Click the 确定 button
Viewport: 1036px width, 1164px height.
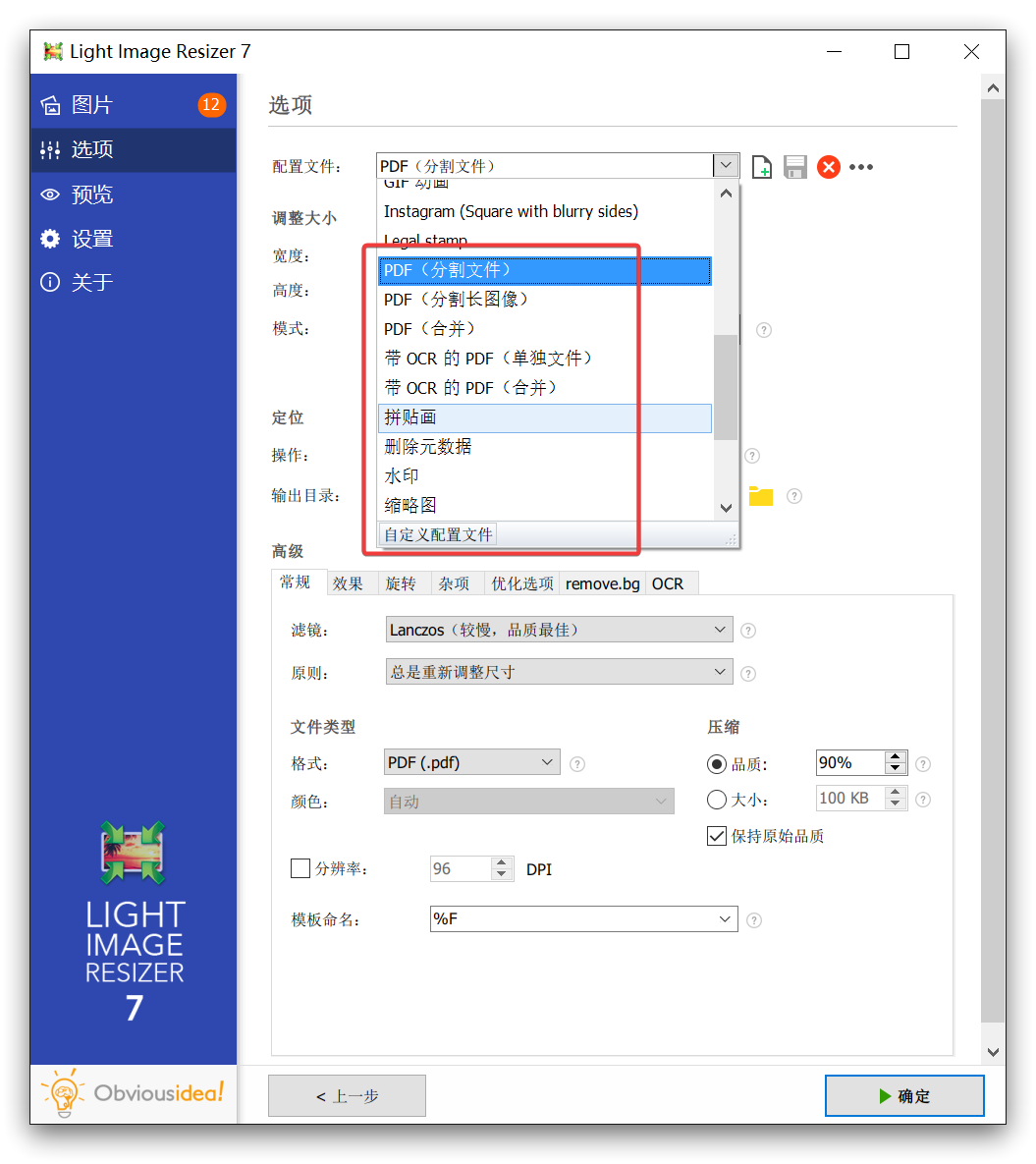(904, 1096)
